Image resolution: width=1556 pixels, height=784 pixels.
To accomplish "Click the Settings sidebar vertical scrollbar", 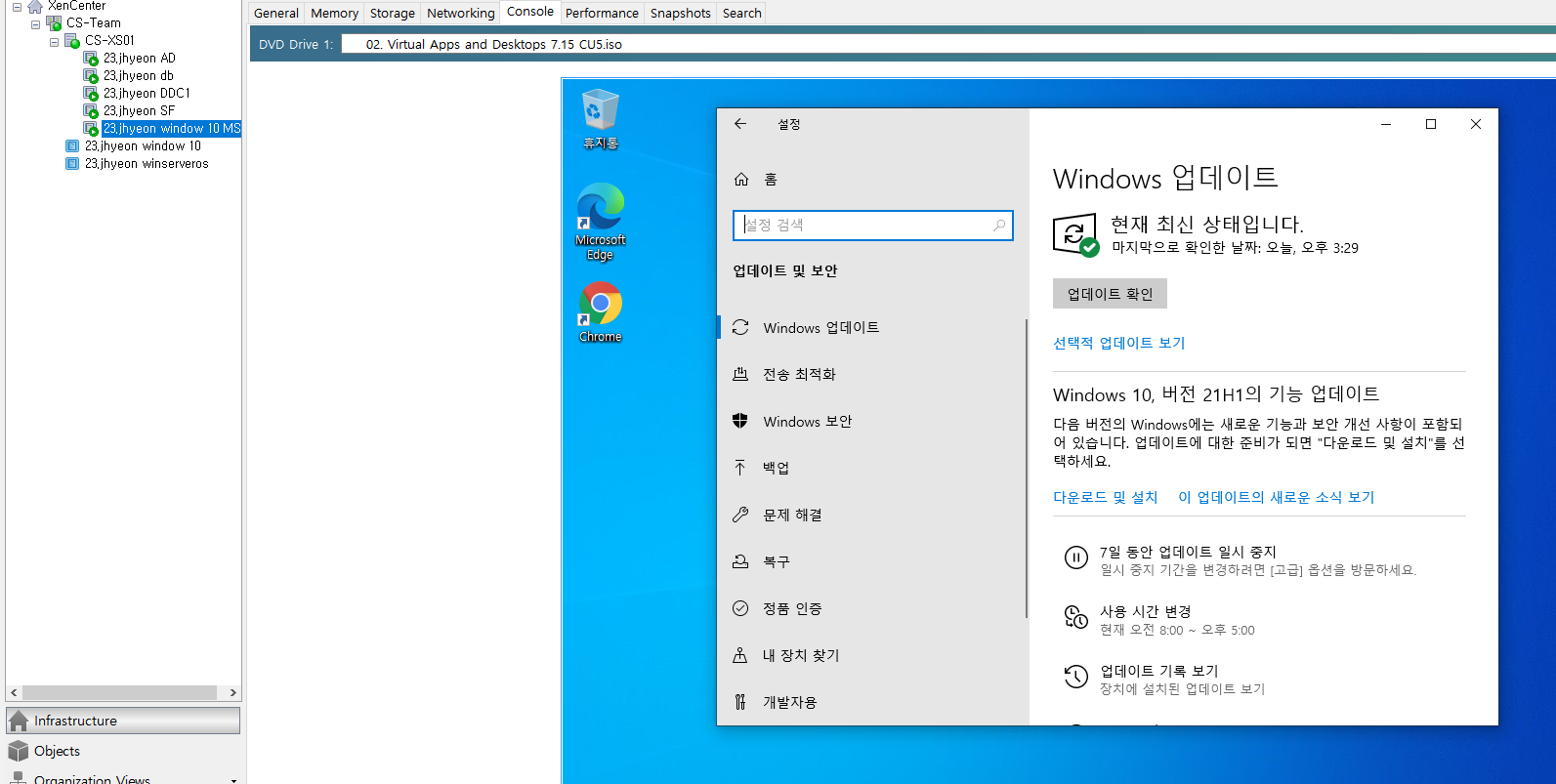I will (x=1026, y=469).
